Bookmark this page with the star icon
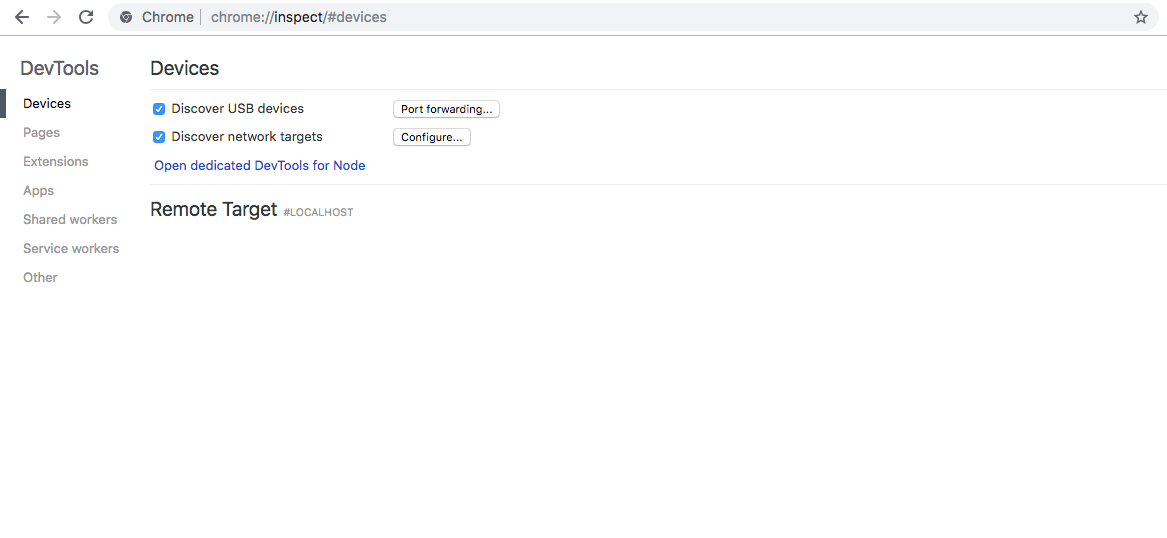This screenshot has height=538, width=1167. pyautogui.click(x=1141, y=17)
